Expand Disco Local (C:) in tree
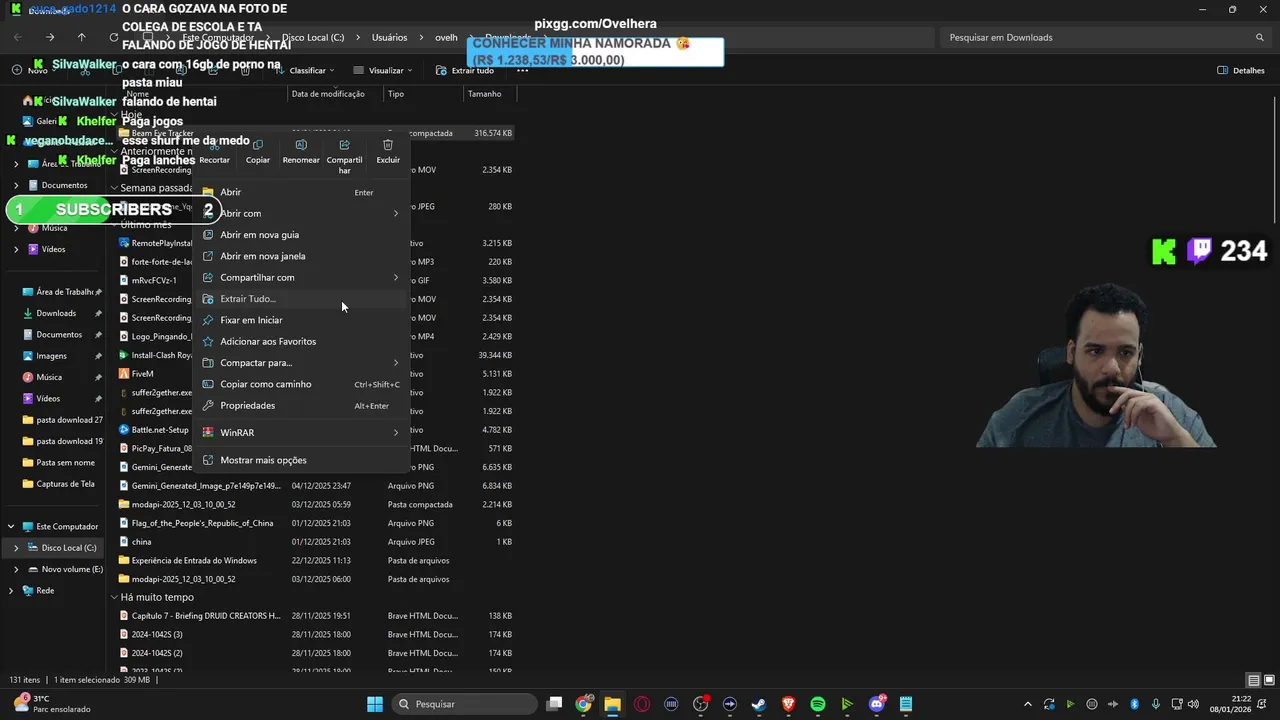This screenshot has height=720, width=1280. click(16, 548)
